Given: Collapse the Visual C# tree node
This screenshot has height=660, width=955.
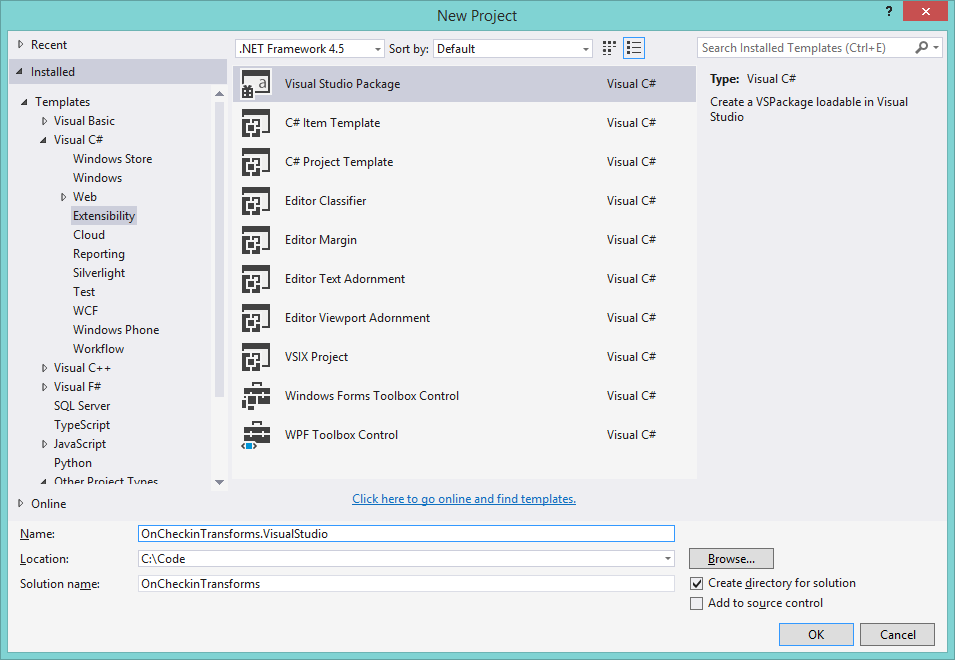Looking at the screenshot, I should pos(44,139).
